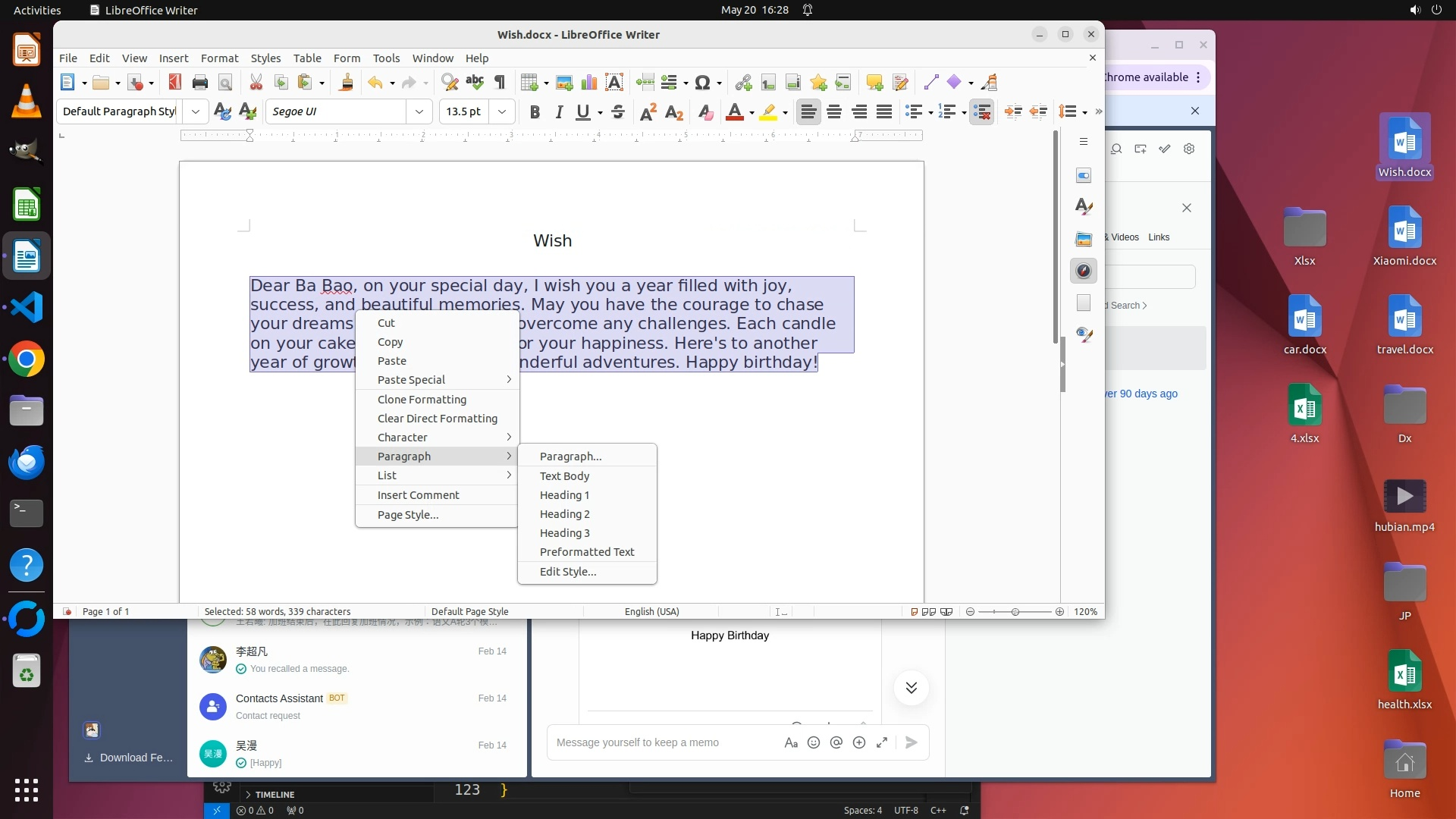Viewport: 1456px width, 819px height.
Task: Click the Print icon in toolbar
Action: (200, 83)
